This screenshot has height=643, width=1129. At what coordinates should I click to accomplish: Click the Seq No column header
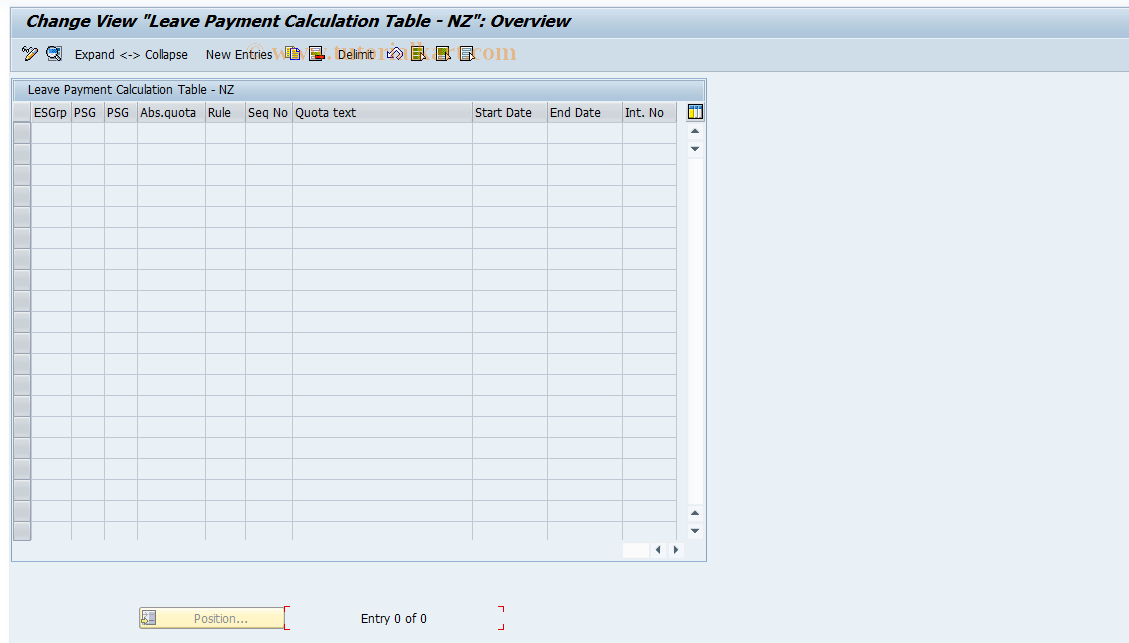tap(269, 112)
